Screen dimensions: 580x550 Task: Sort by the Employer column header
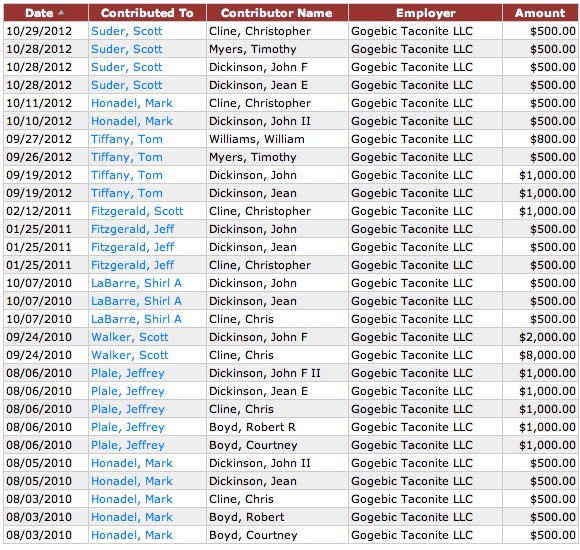(425, 13)
